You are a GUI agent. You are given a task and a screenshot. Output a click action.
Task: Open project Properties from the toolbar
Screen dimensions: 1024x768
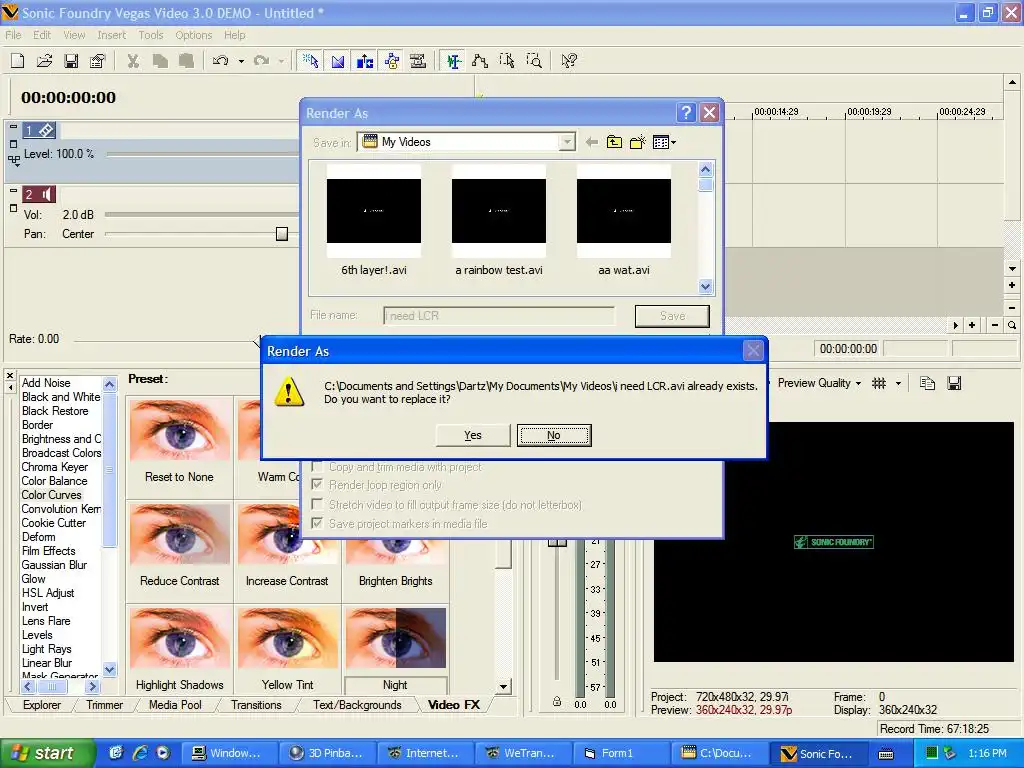point(97,61)
